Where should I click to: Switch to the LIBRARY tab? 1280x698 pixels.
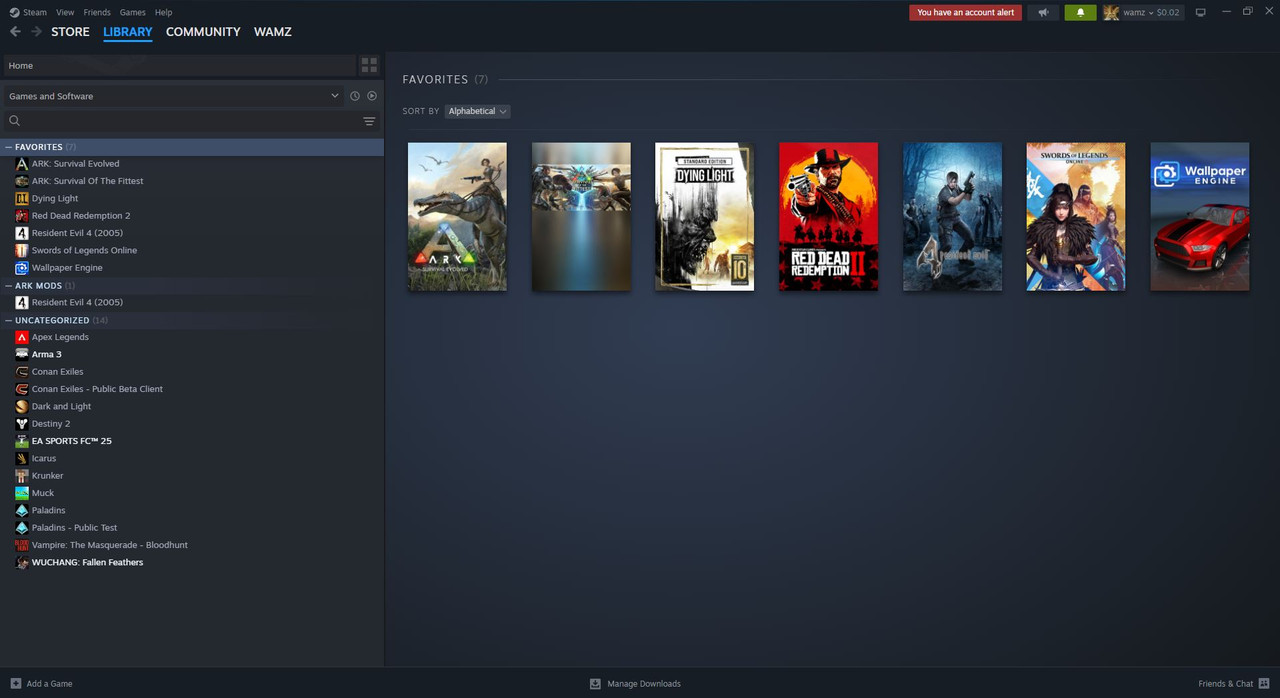pos(128,32)
